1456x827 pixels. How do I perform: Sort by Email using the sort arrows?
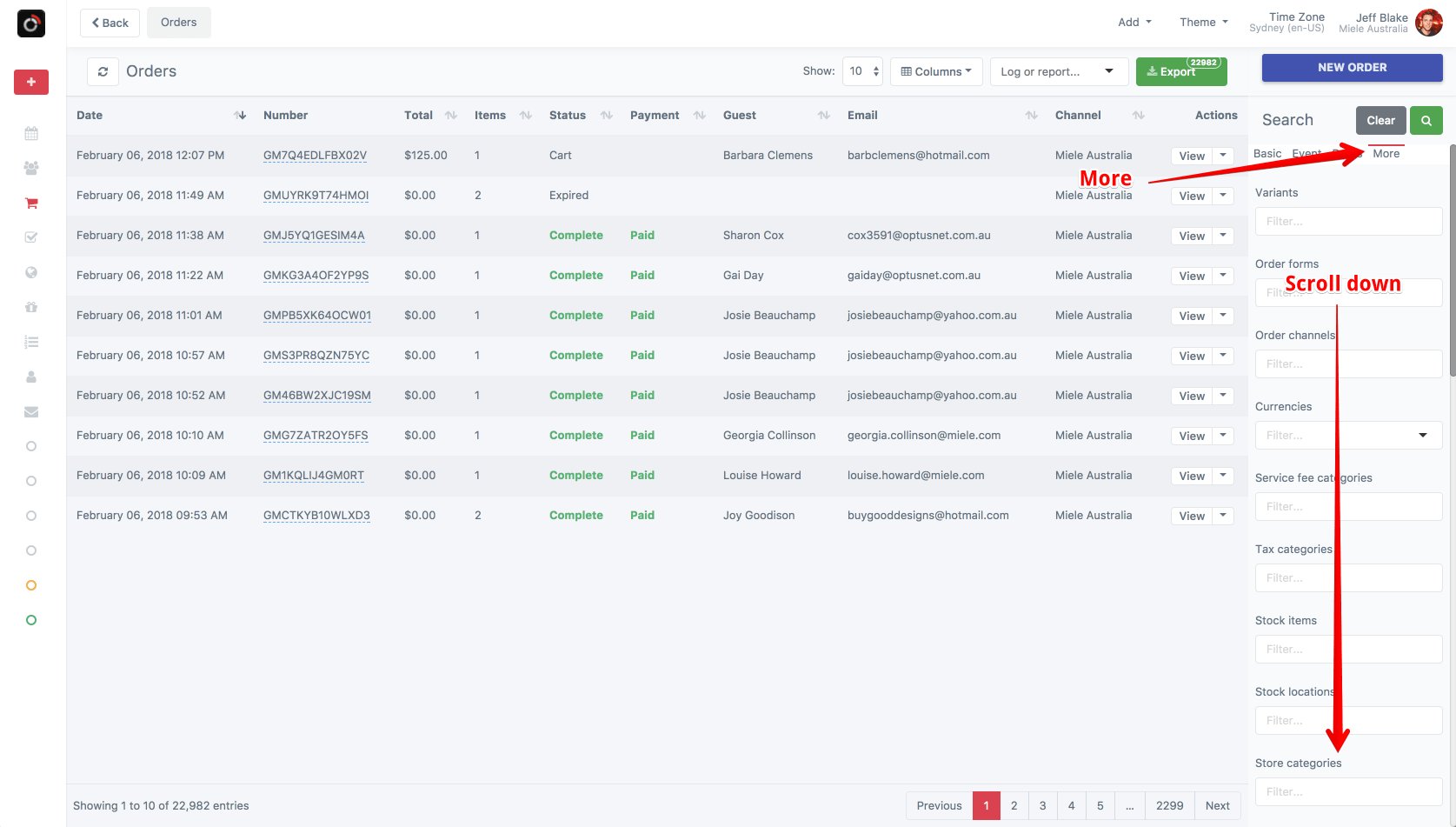click(x=1032, y=115)
